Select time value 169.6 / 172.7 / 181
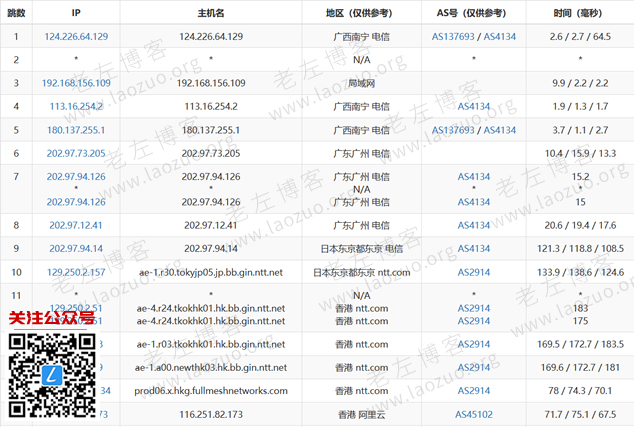 pos(580,367)
